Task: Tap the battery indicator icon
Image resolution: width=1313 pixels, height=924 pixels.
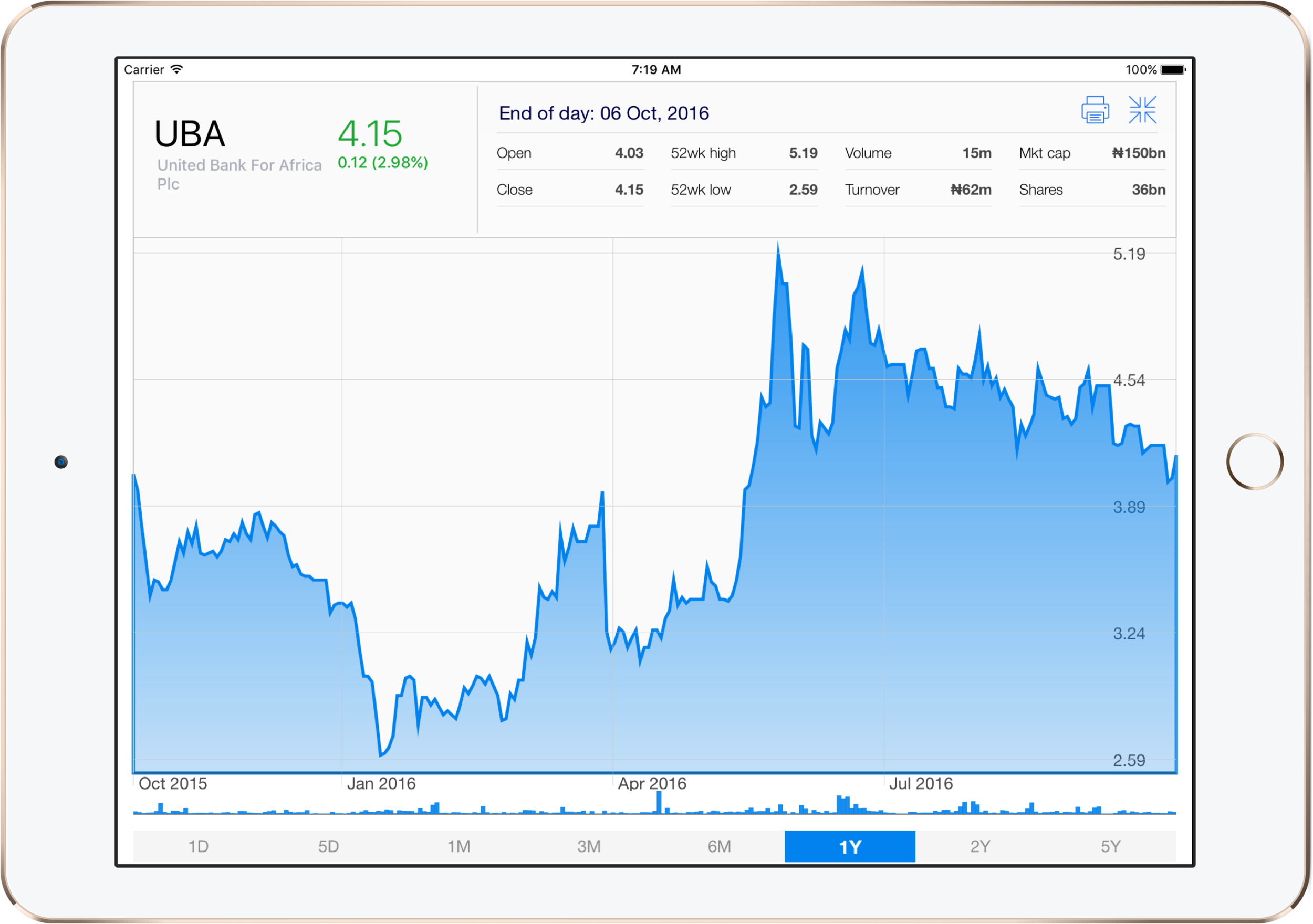Action: (1173, 70)
